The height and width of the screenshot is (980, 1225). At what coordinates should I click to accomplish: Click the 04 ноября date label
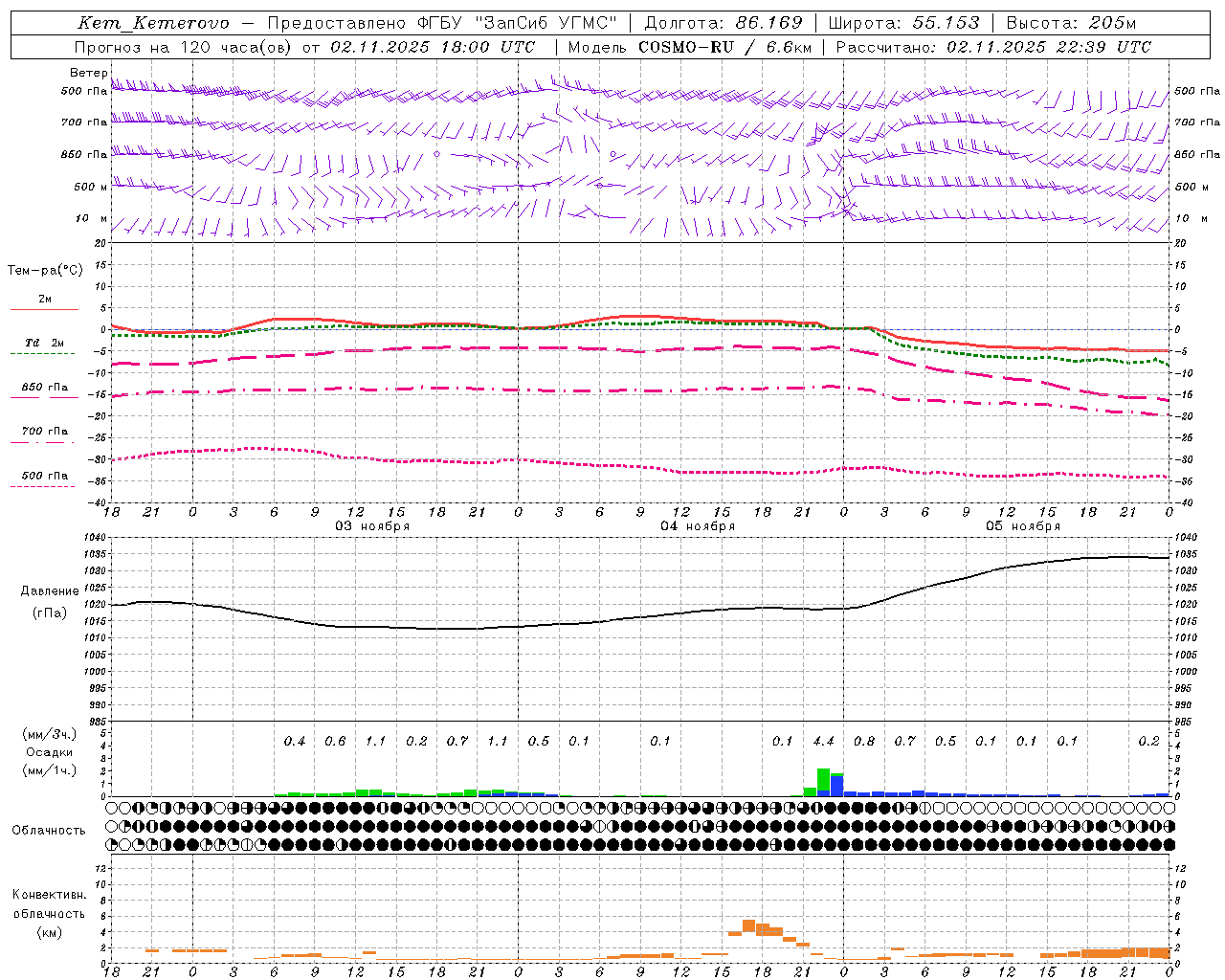click(x=698, y=526)
